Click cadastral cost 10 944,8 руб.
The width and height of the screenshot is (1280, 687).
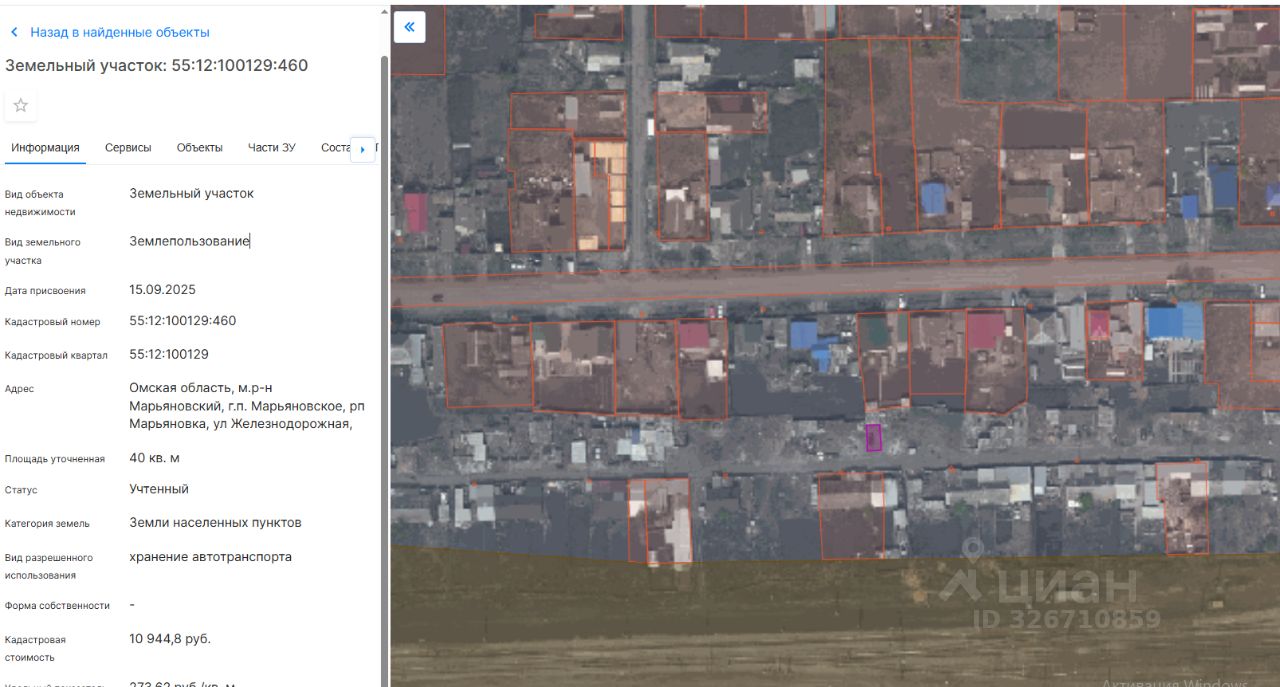click(x=170, y=638)
